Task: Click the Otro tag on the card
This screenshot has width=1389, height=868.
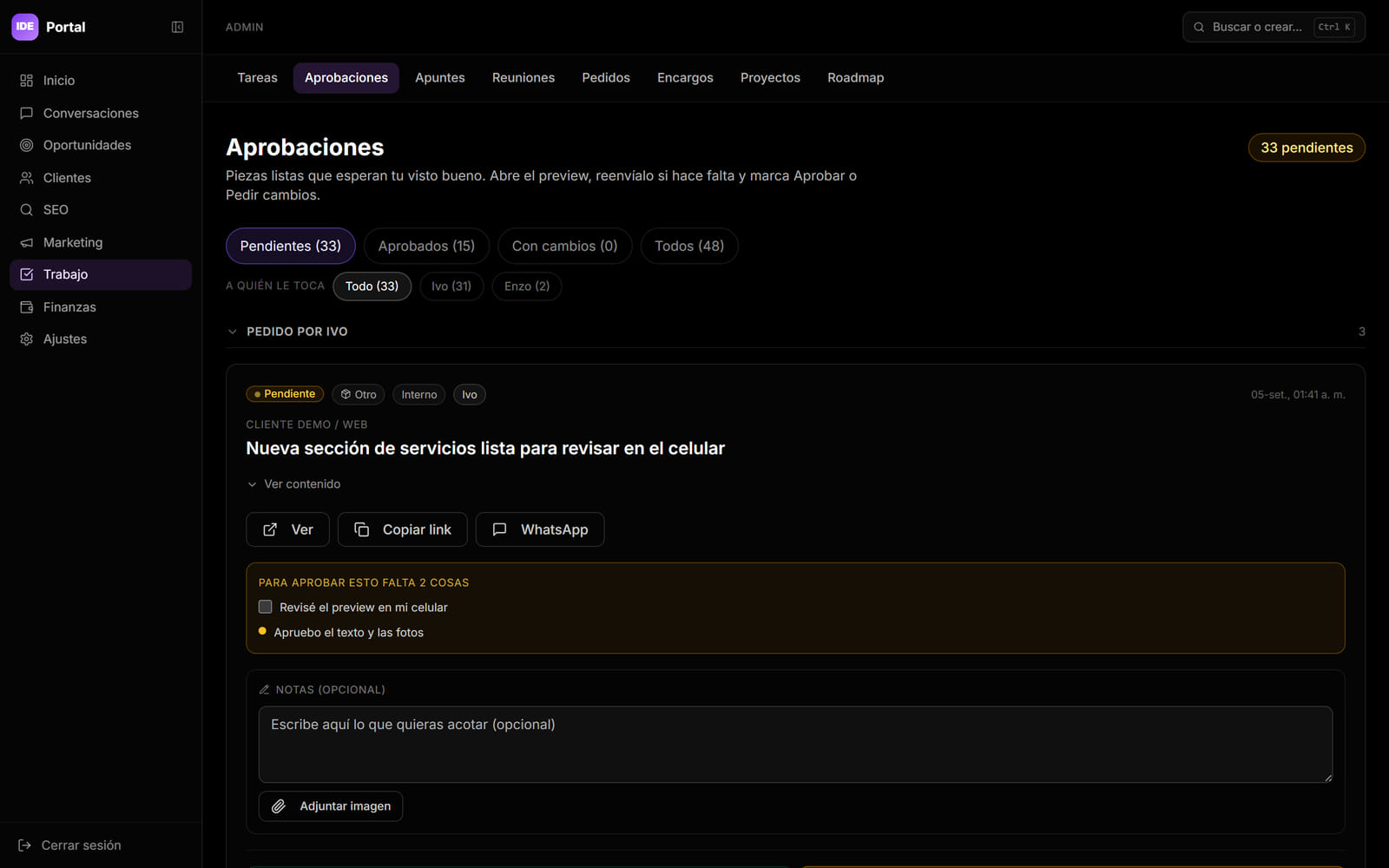Action: (x=359, y=395)
